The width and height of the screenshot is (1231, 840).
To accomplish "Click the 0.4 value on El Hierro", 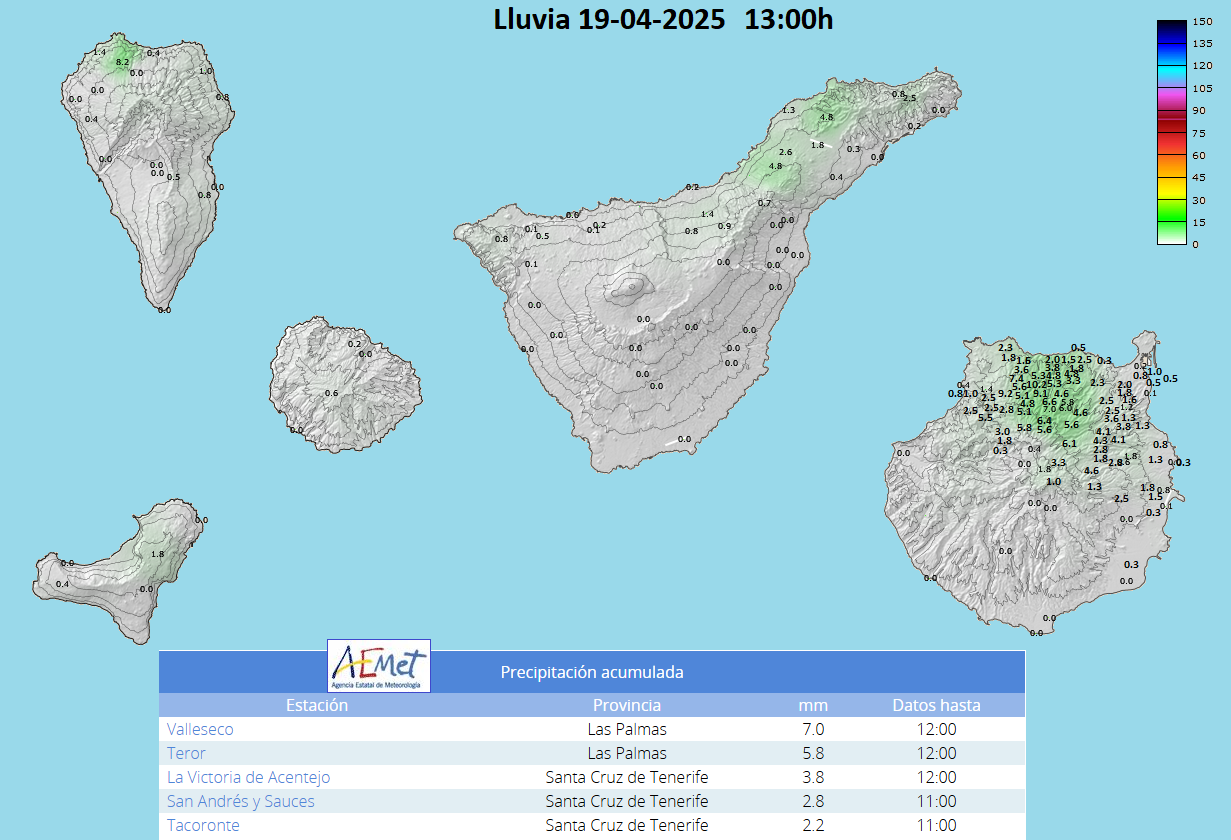I will pyautogui.click(x=63, y=584).
